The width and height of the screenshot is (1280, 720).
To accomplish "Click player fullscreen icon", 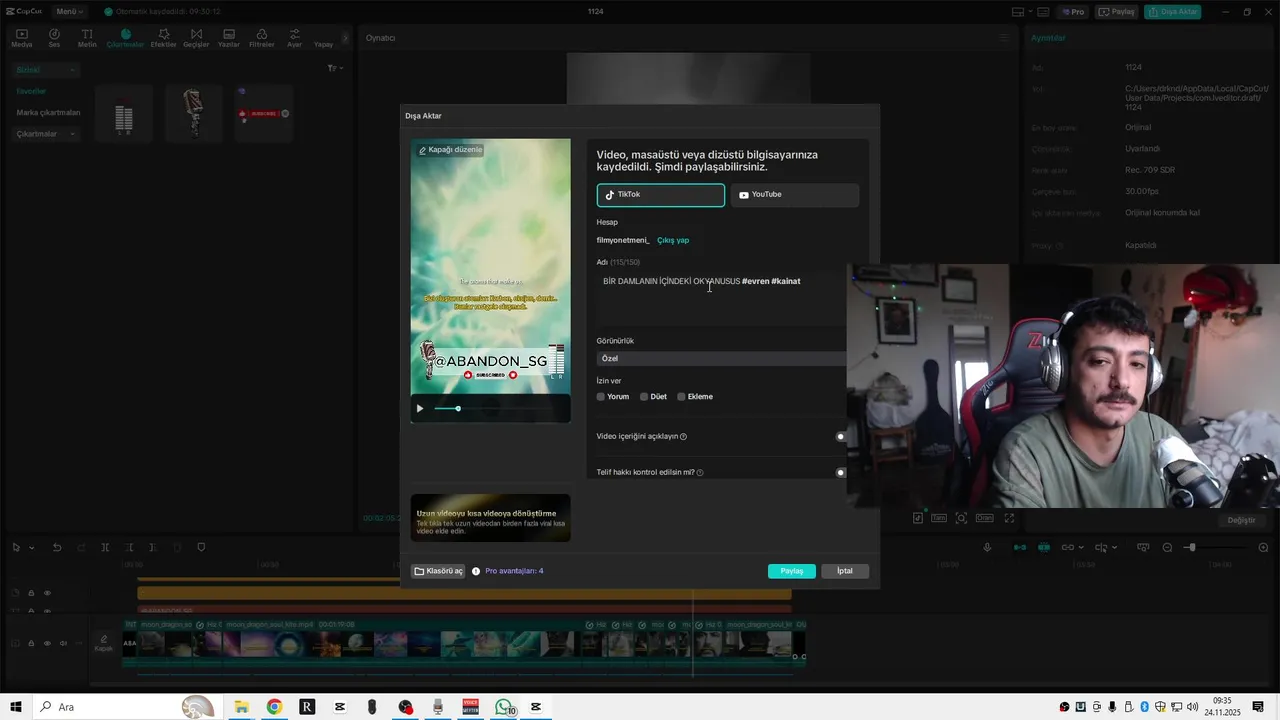I will (x=1009, y=518).
